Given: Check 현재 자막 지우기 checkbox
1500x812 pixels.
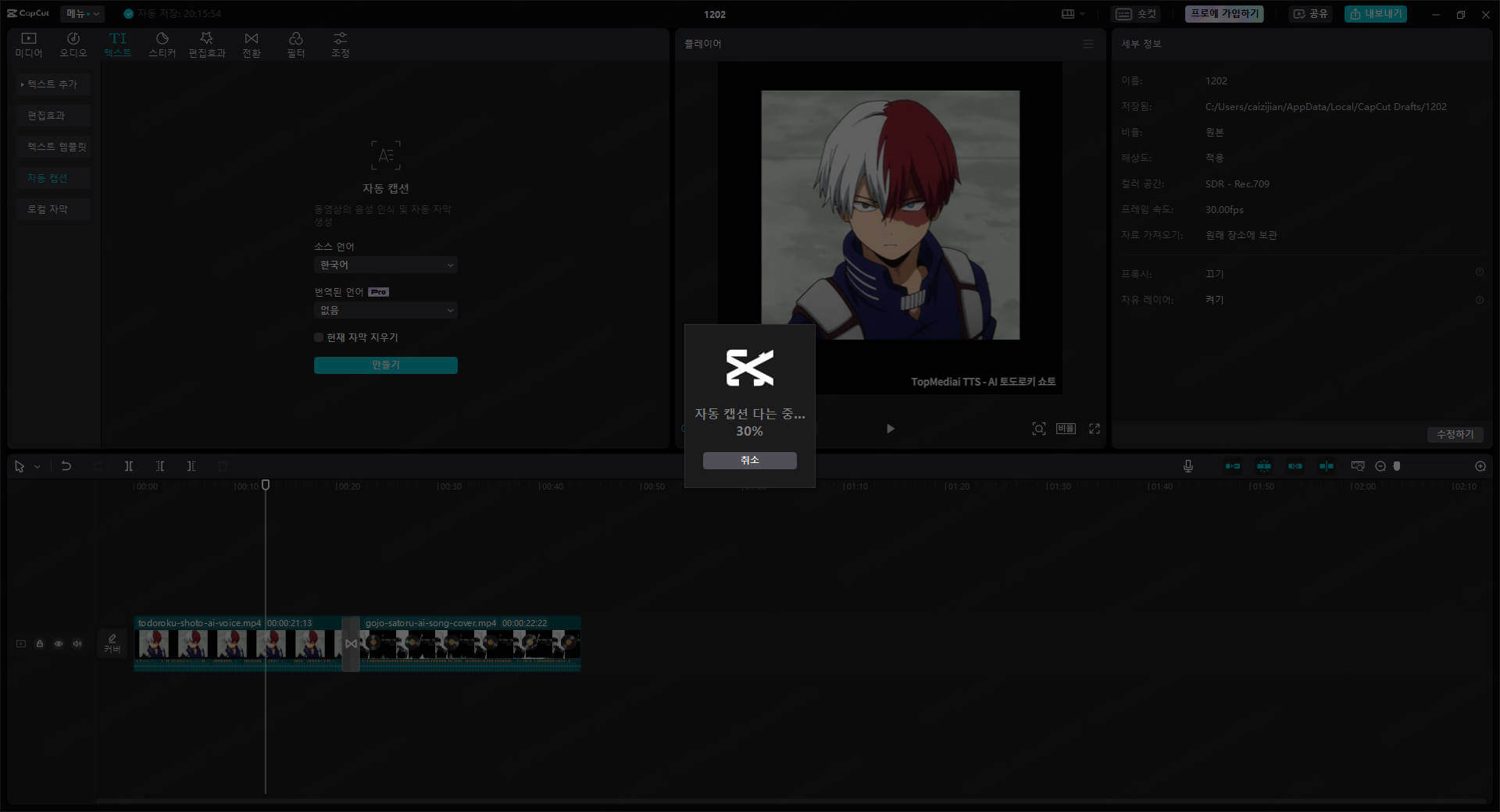Looking at the screenshot, I should [x=319, y=337].
